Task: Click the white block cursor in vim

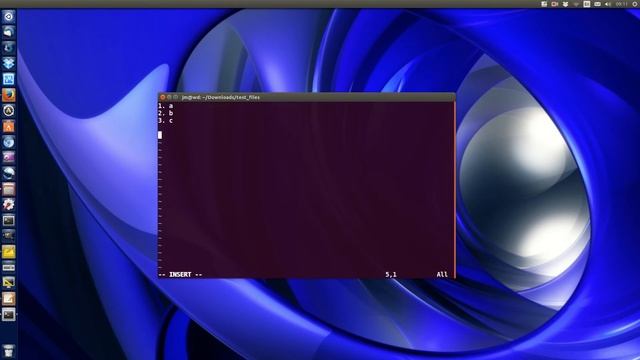Action: (160, 135)
